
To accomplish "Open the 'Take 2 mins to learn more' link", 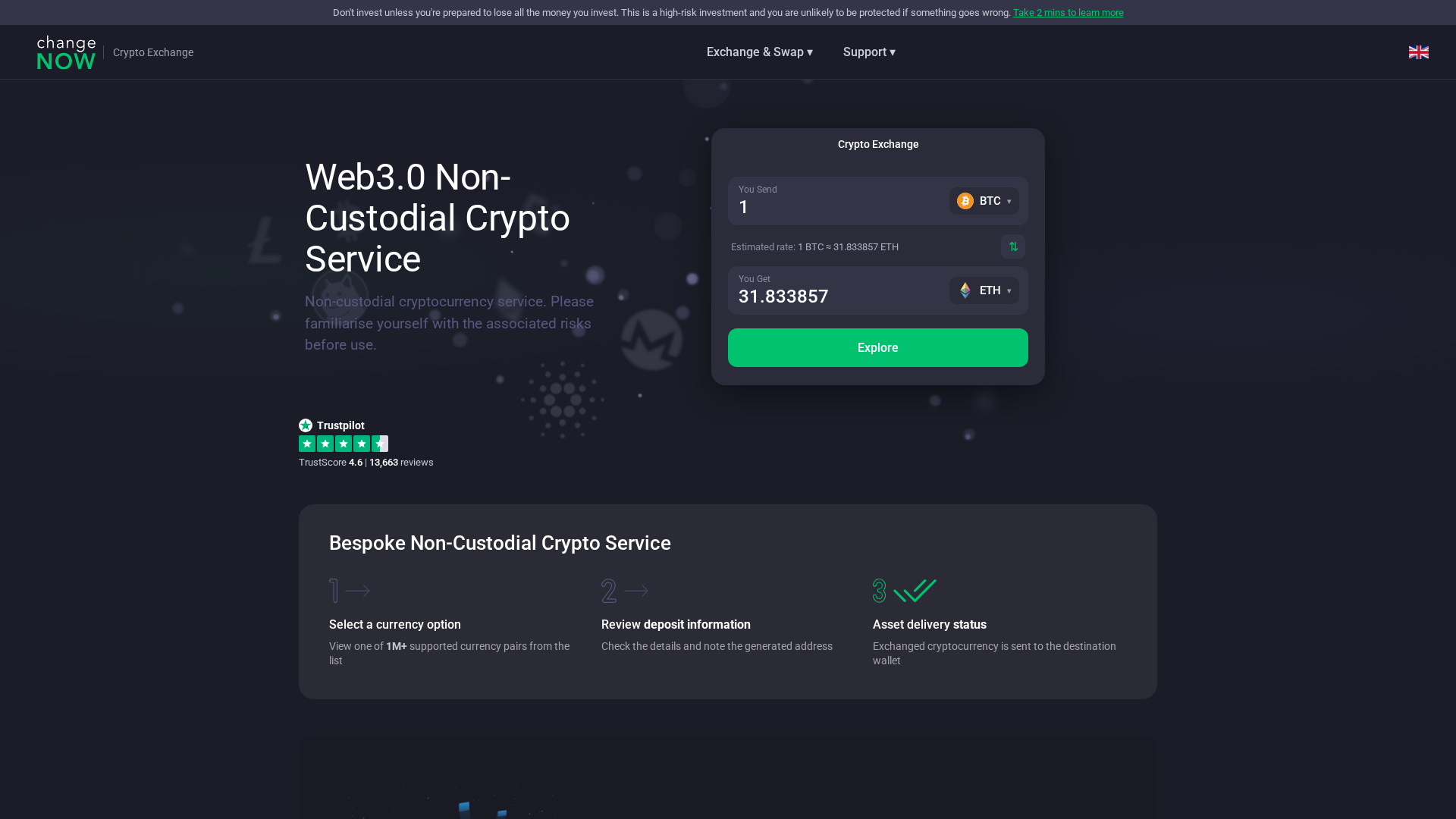I will (1068, 13).
